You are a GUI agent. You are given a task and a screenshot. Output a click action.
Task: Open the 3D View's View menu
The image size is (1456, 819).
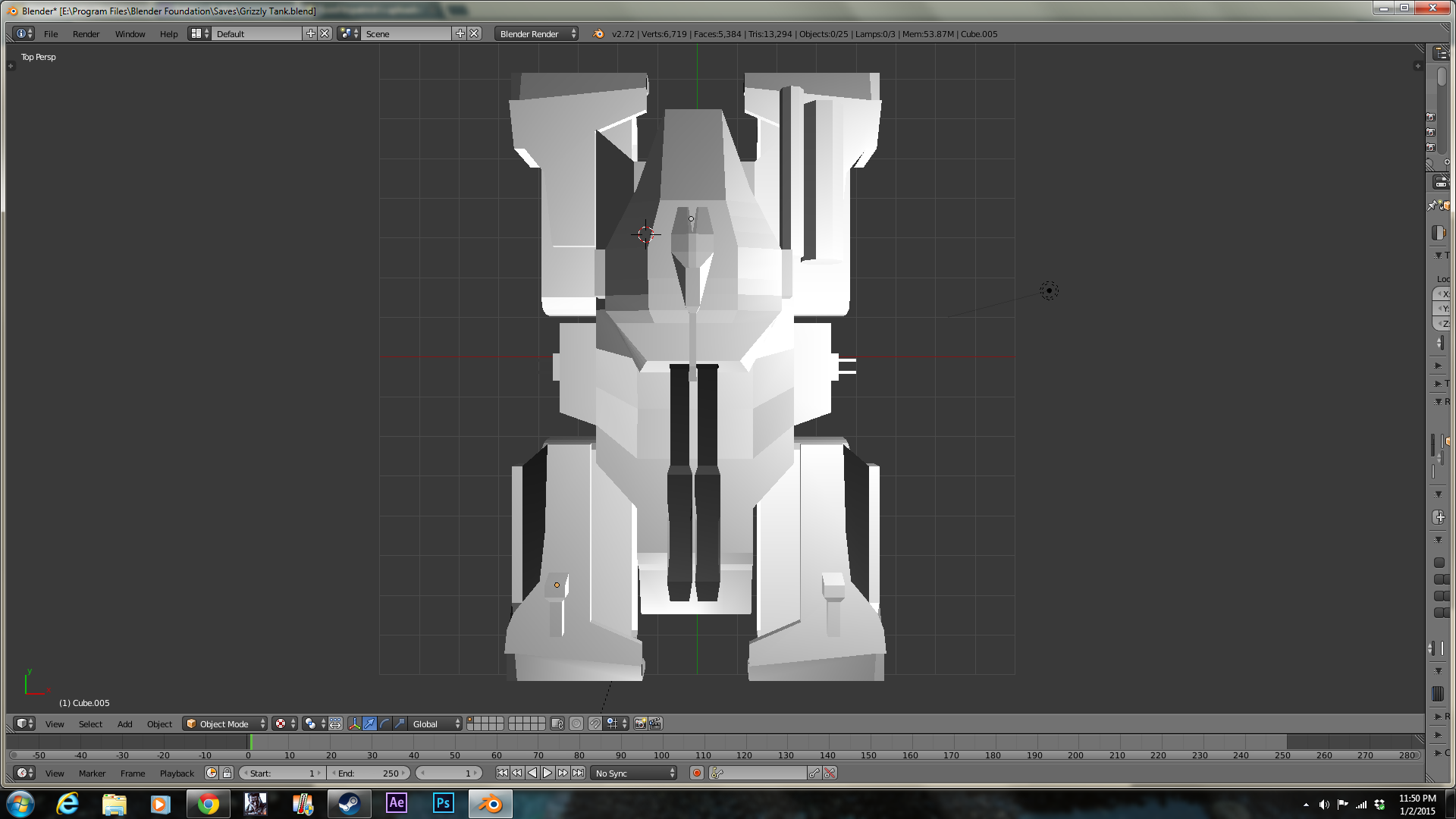pyautogui.click(x=55, y=724)
